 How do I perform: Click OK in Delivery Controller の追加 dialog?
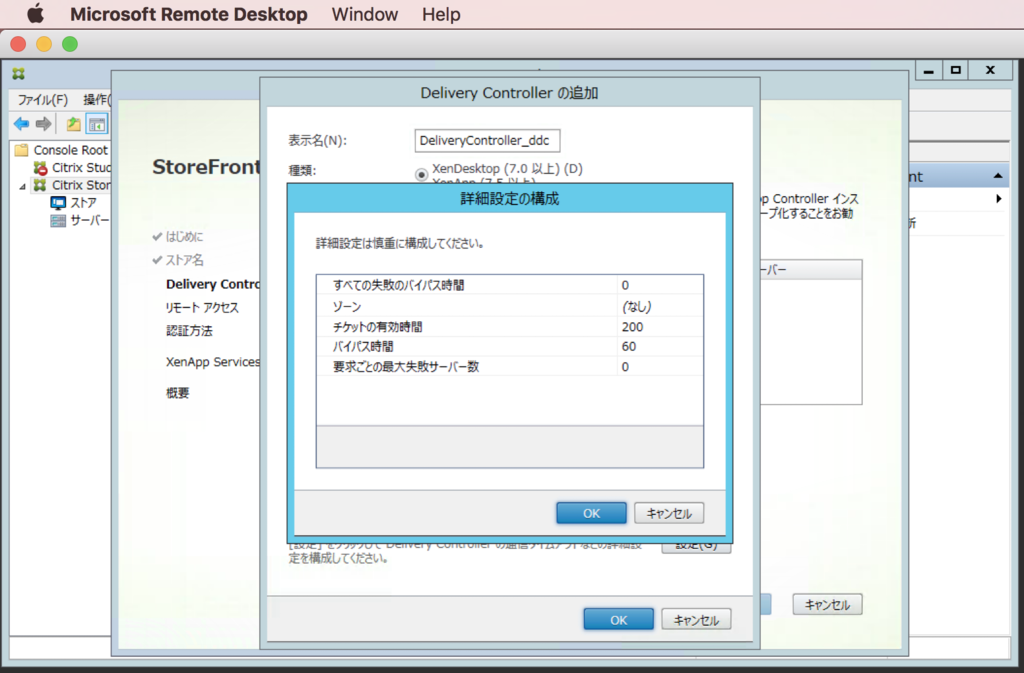[618, 619]
